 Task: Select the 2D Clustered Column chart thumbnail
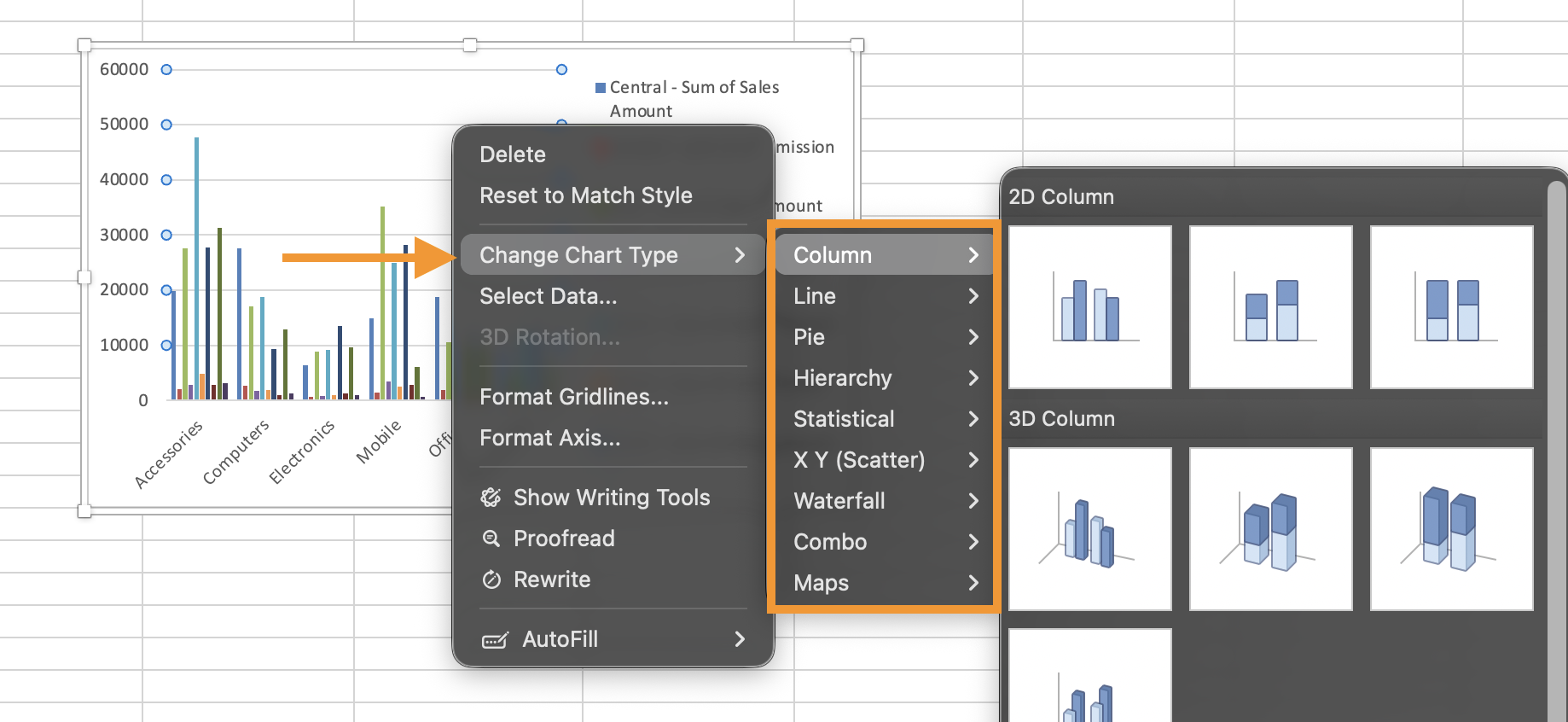coord(1089,307)
